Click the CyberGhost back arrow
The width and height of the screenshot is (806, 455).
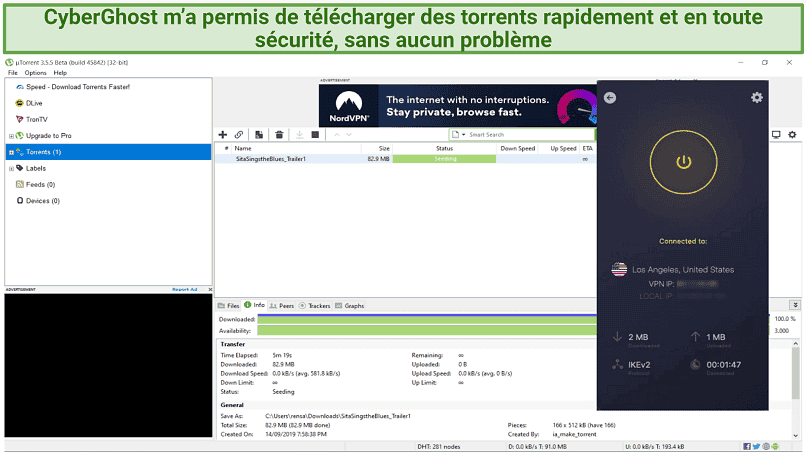coord(610,98)
